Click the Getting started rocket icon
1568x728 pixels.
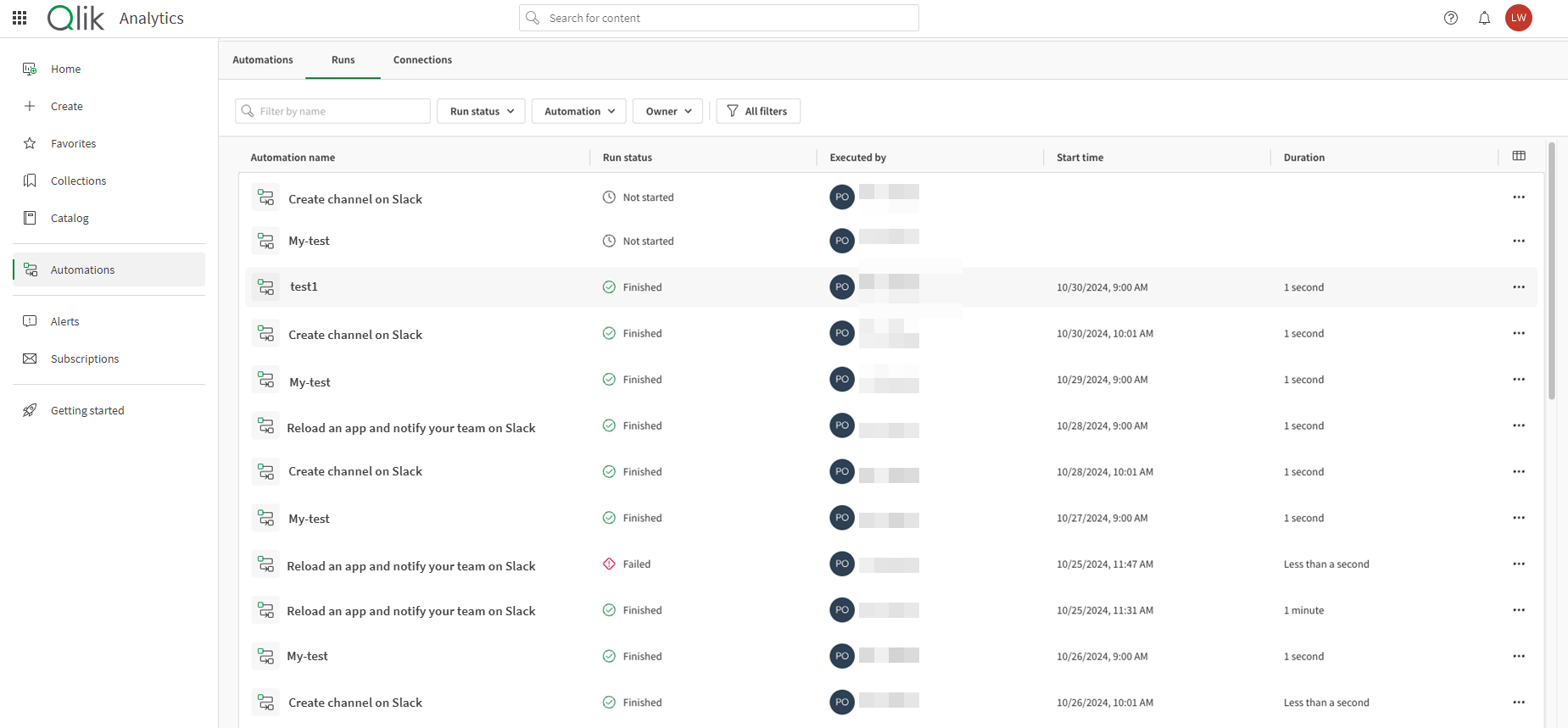click(x=30, y=410)
